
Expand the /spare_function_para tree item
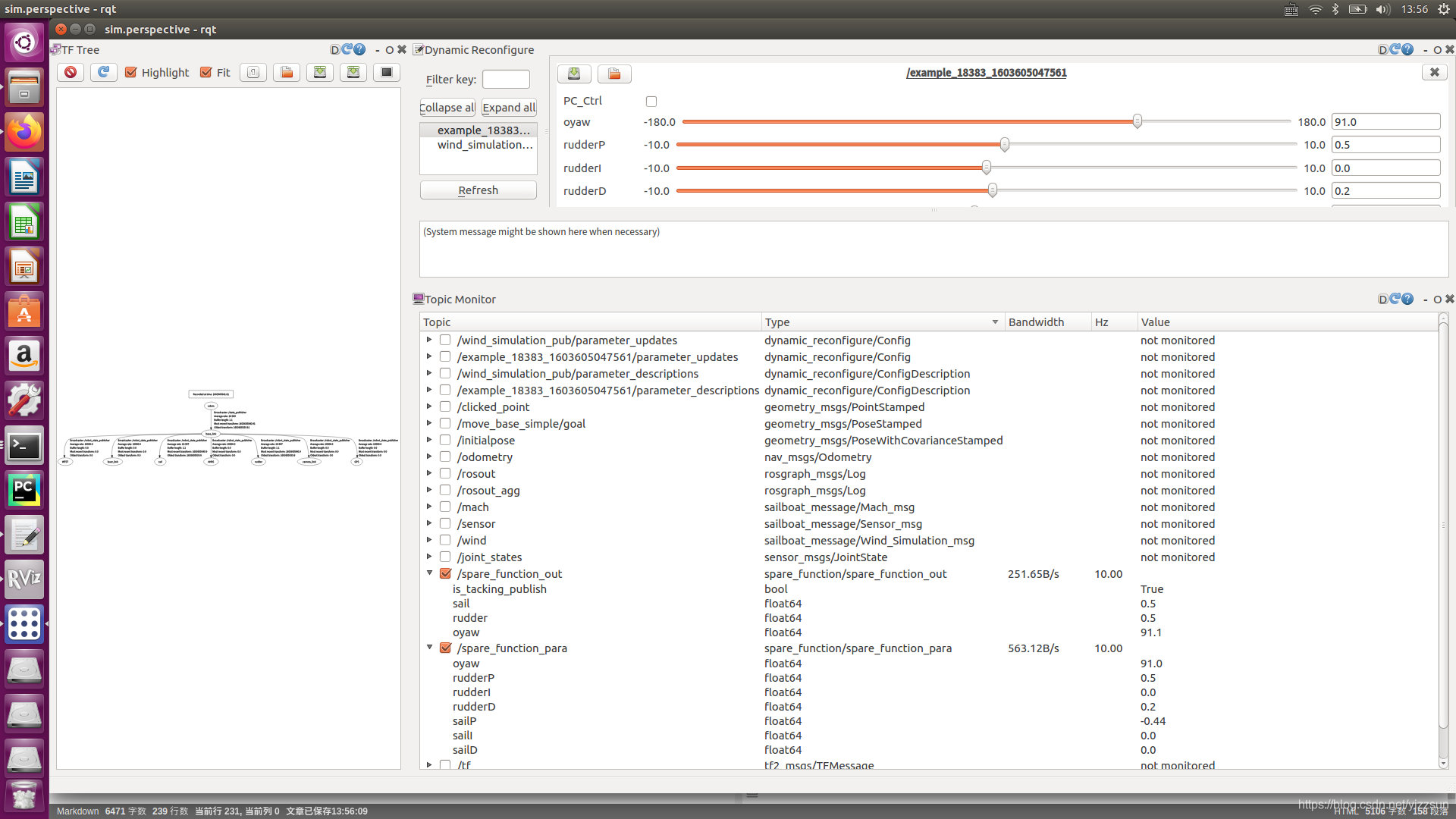(429, 647)
